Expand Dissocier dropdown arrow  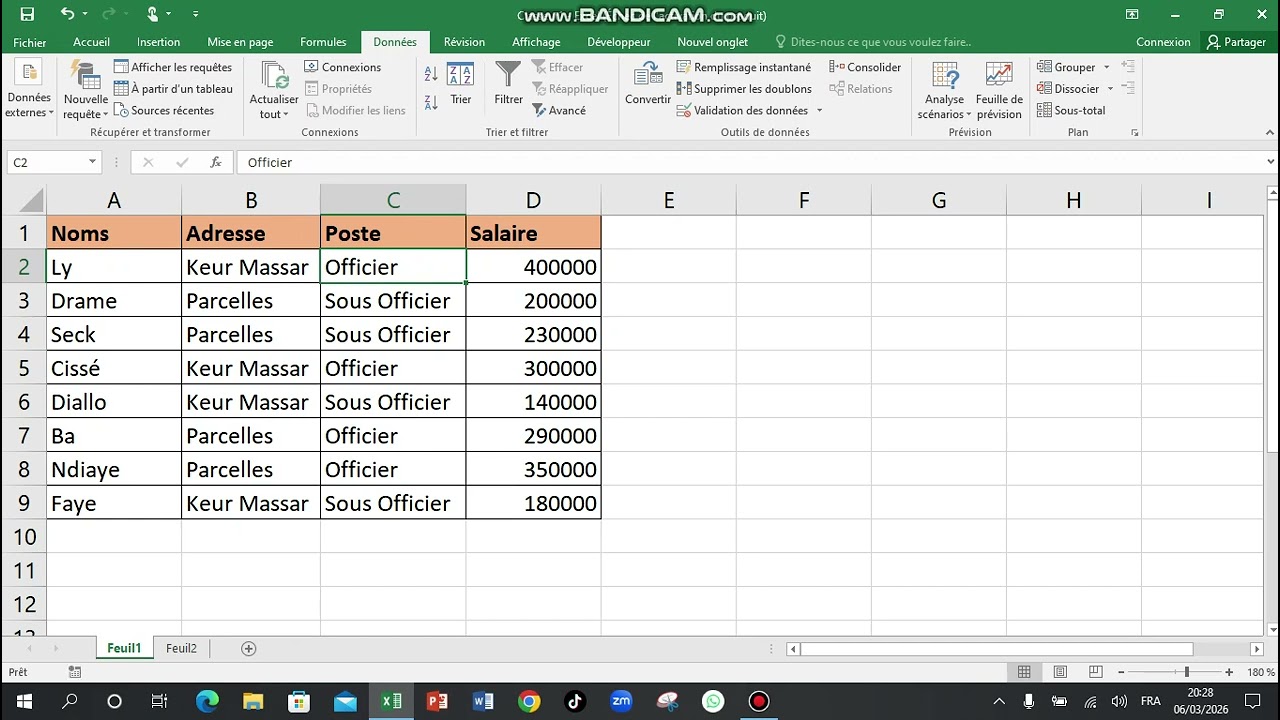coord(1110,89)
